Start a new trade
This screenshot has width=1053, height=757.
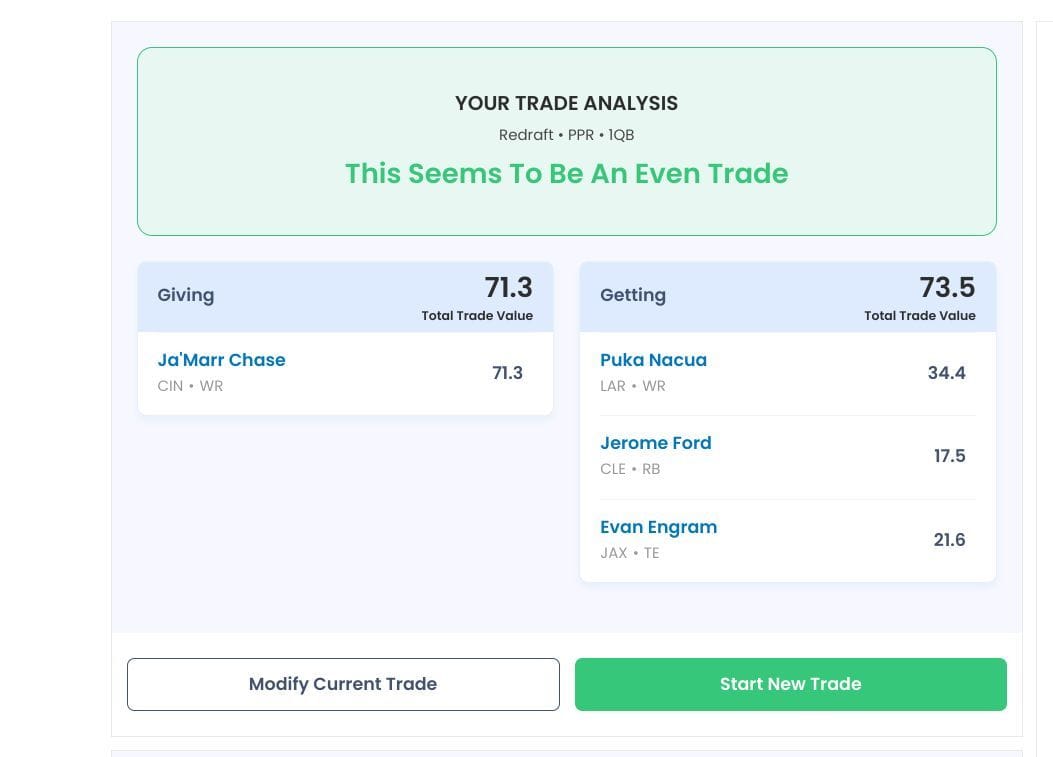[x=790, y=684]
